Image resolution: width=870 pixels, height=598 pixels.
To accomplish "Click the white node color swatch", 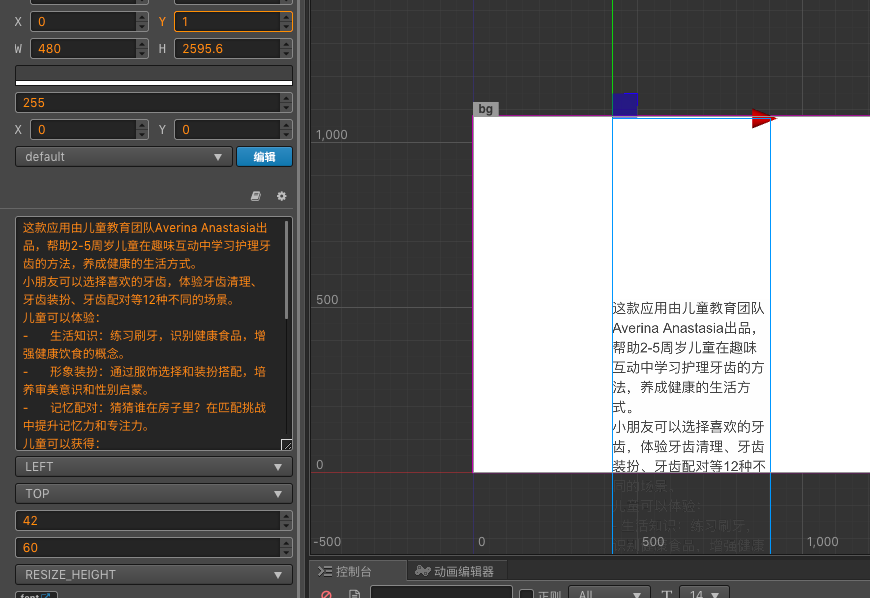I will pyautogui.click(x=154, y=75).
